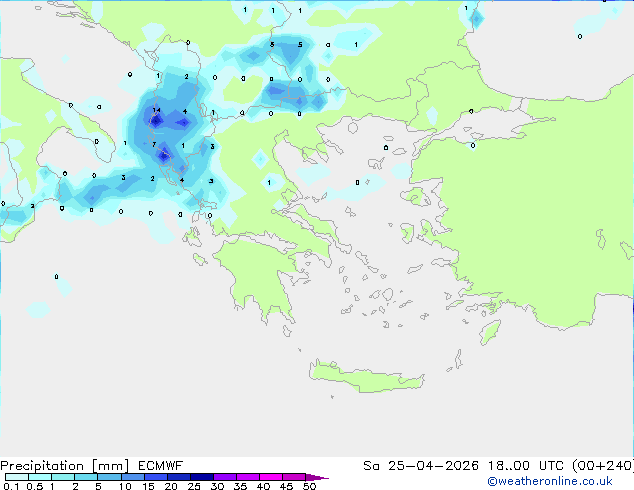Click the '10' legend scale label
The image size is (634, 490).
coord(125,486)
